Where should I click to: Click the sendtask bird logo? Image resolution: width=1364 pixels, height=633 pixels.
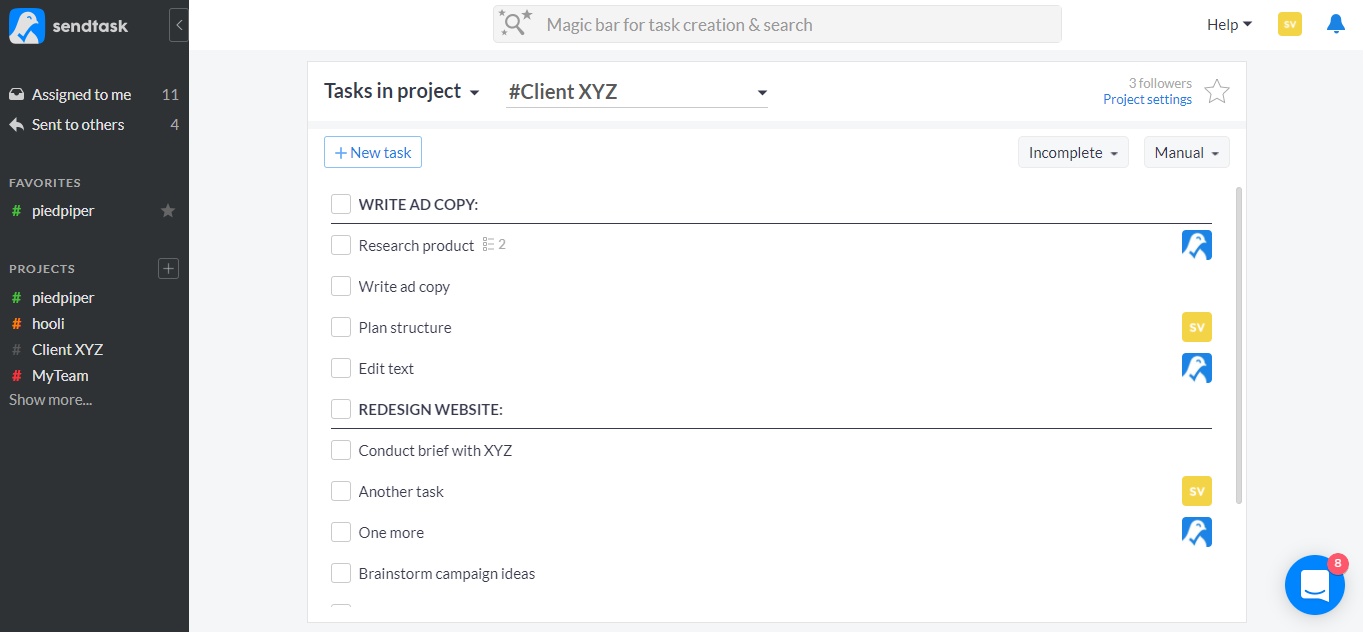(27, 26)
